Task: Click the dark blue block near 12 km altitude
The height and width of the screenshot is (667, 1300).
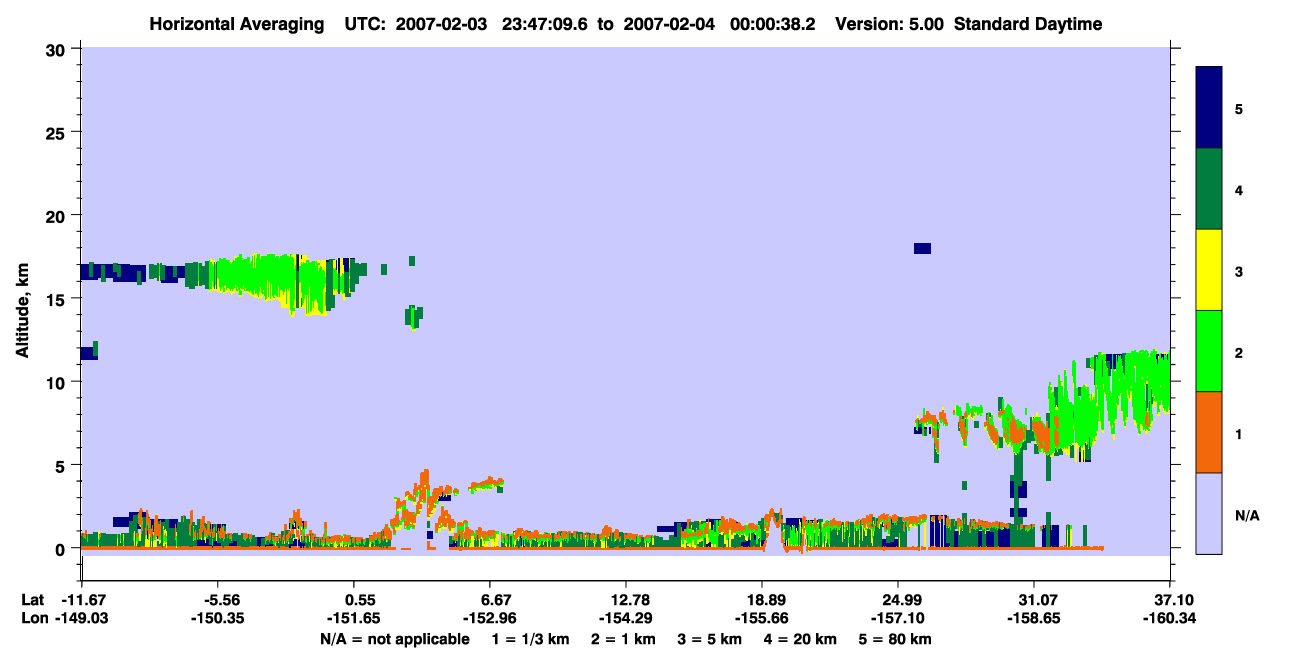Action: [88, 352]
